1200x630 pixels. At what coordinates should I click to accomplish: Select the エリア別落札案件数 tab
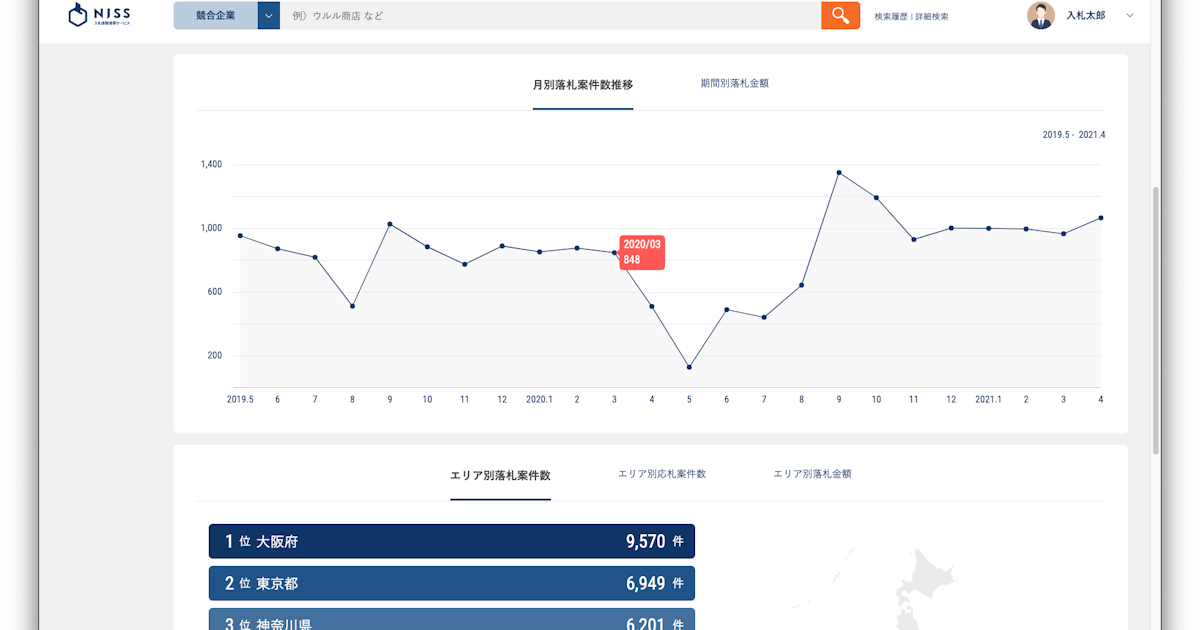coord(500,475)
